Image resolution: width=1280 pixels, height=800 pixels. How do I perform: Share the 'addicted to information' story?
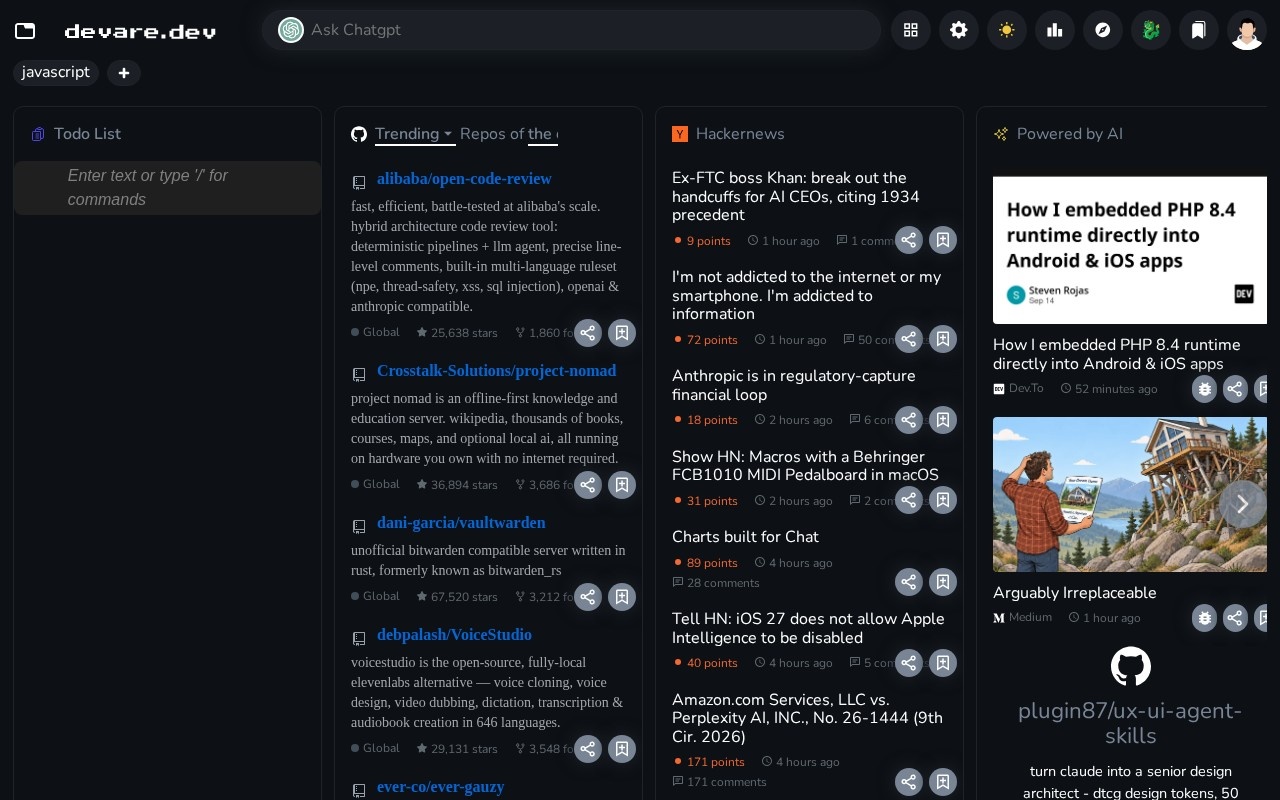pos(908,339)
